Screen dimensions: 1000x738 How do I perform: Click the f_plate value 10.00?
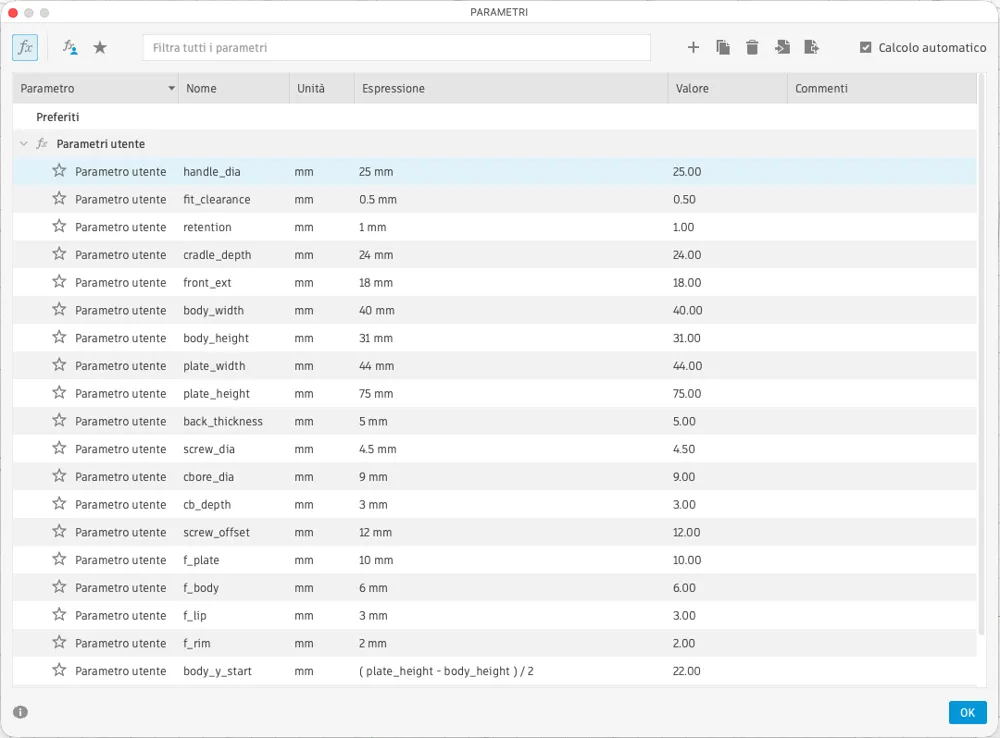[x=687, y=560]
